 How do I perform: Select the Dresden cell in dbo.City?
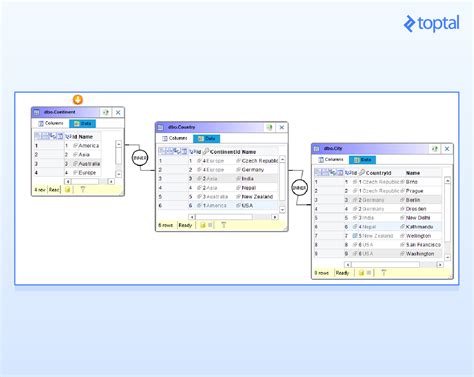[x=421, y=209]
